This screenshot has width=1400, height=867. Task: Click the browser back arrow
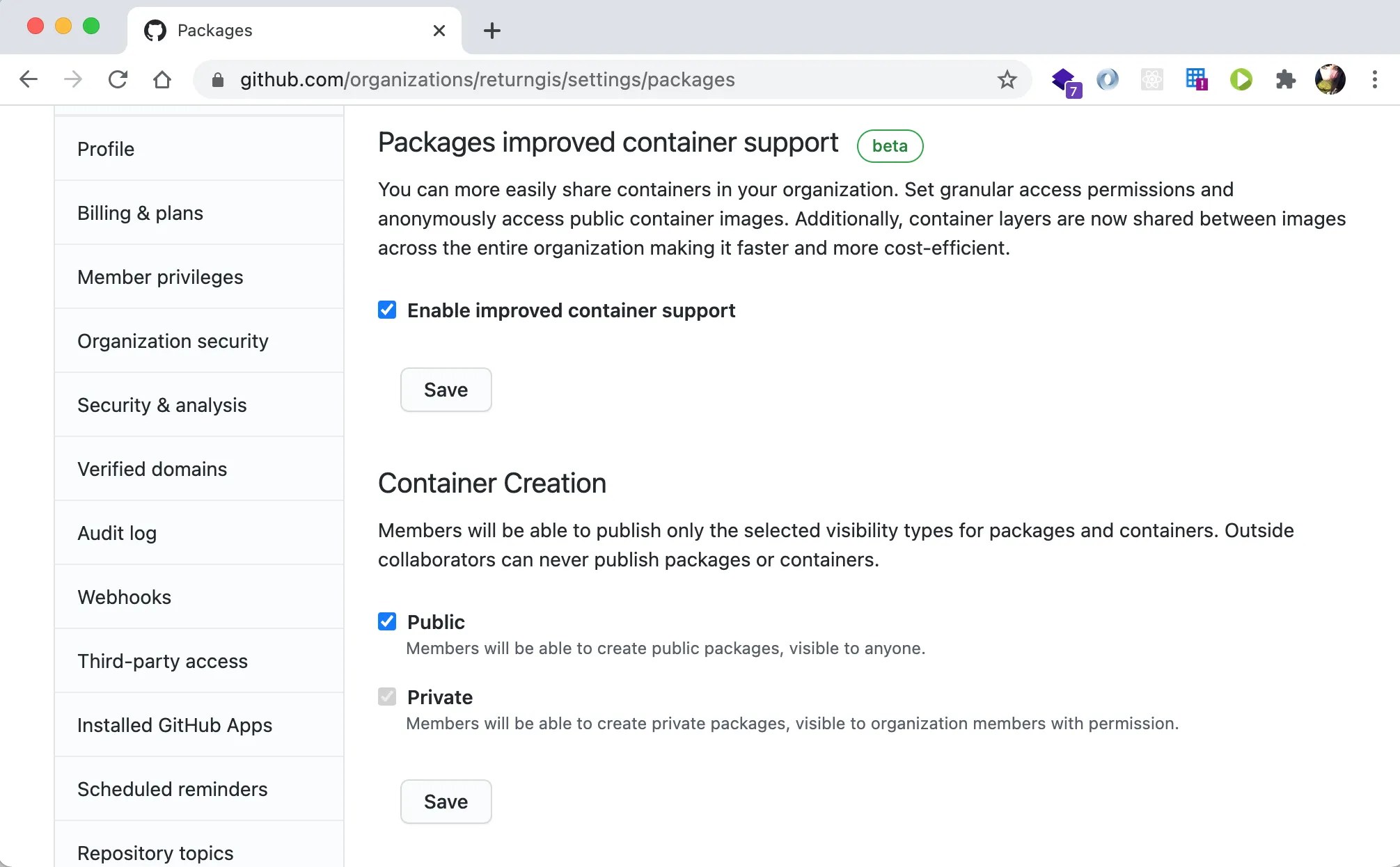click(x=29, y=79)
